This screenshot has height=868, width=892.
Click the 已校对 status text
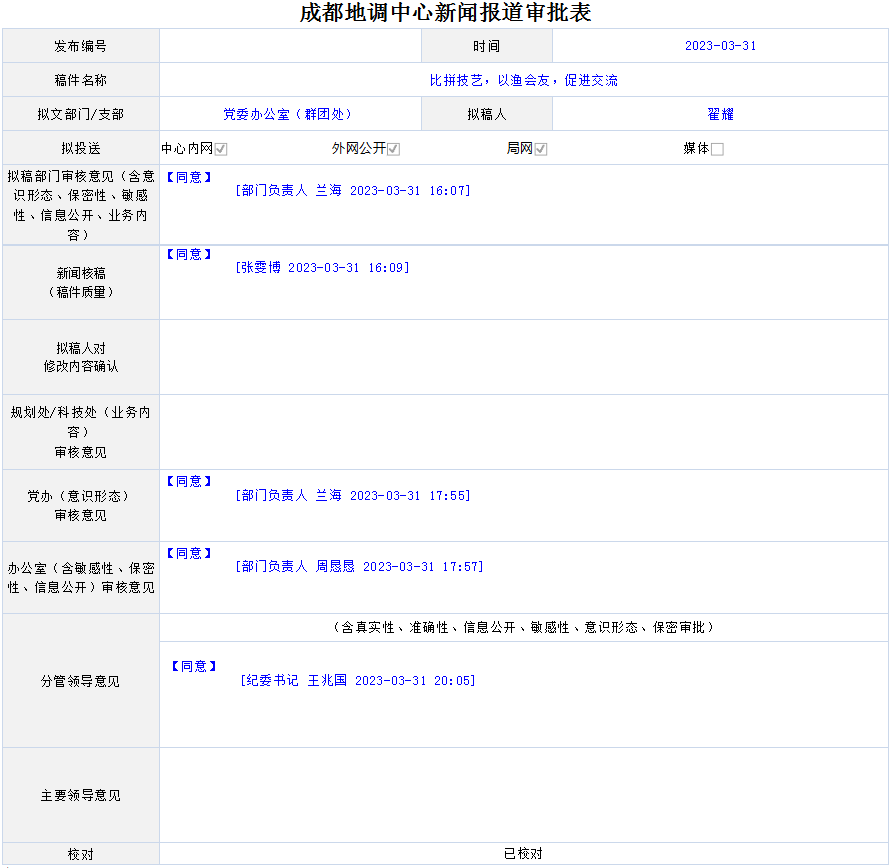pos(523,854)
